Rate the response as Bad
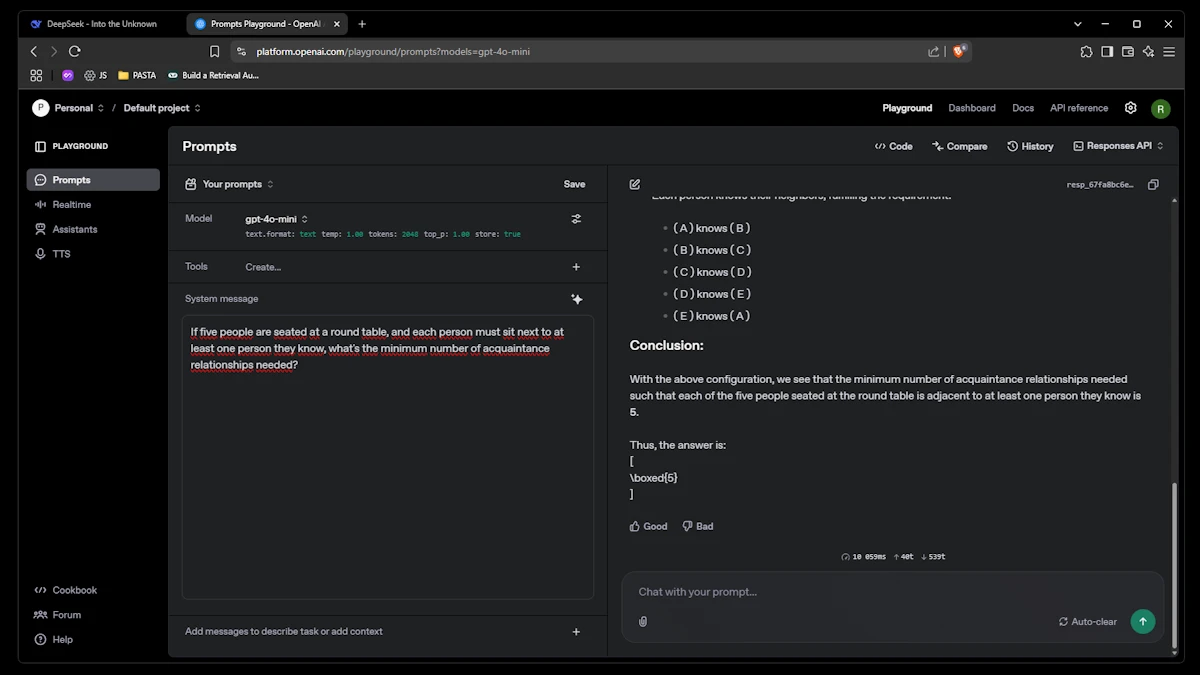Viewport: 1200px width, 675px height. pyautogui.click(x=698, y=526)
